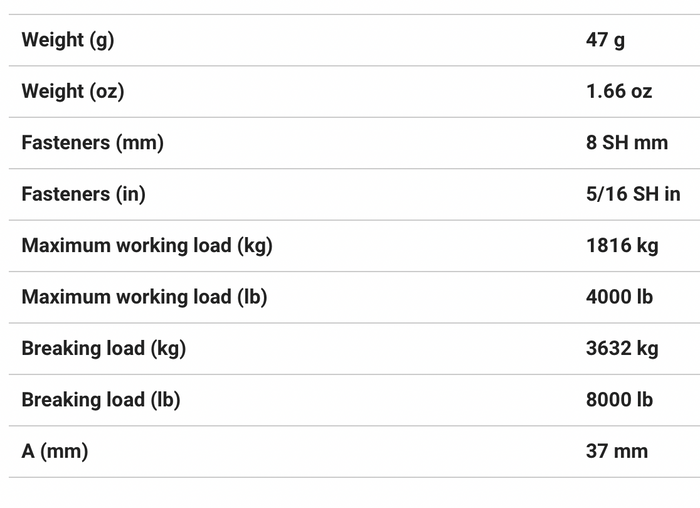This screenshot has height=508, width=700.
Task: Click the 8 SH mm value
Action: pyautogui.click(x=627, y=143)
